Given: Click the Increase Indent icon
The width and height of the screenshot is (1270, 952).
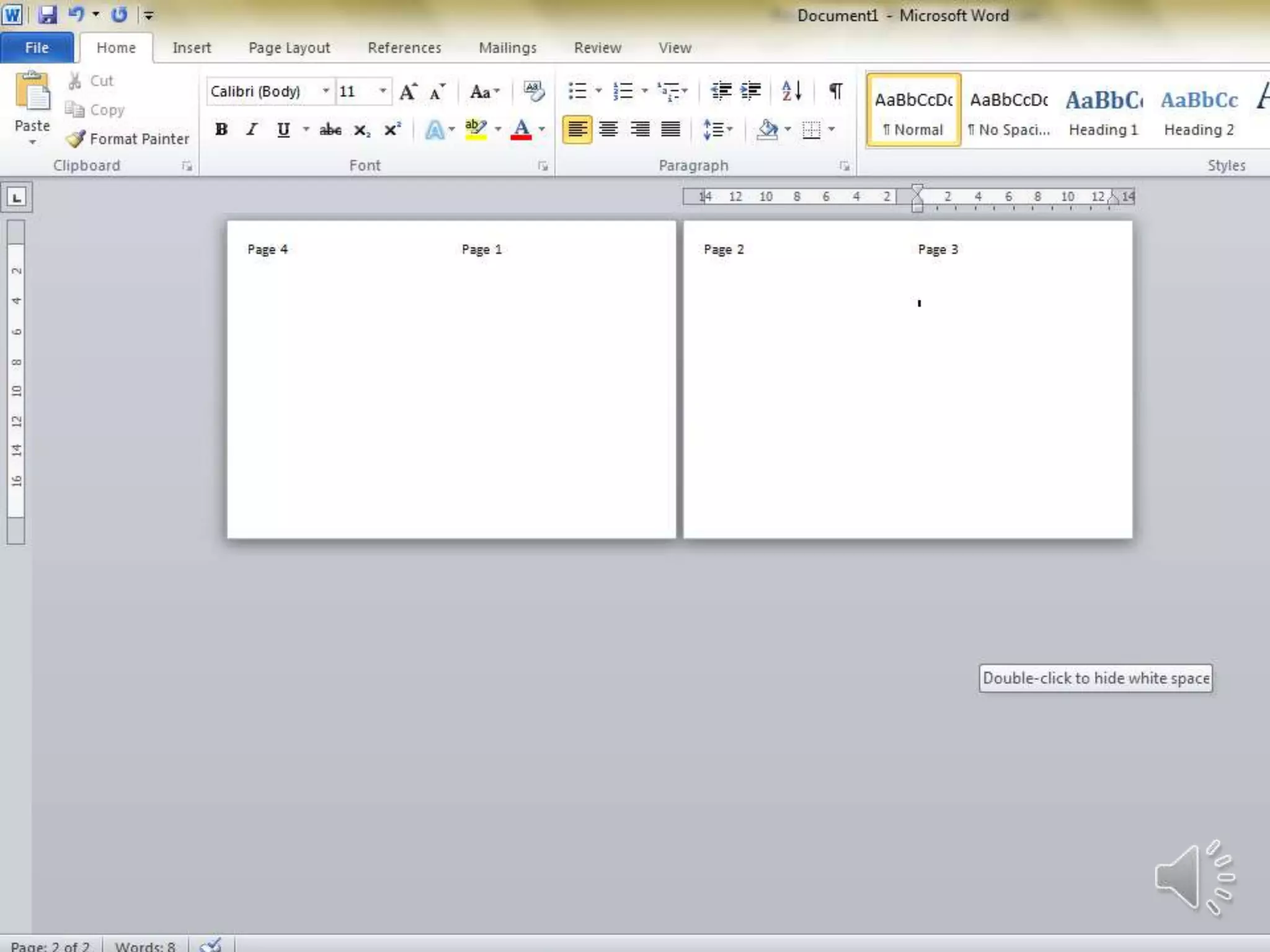Looking at the screenshot, I should click(x=751, y=92).
